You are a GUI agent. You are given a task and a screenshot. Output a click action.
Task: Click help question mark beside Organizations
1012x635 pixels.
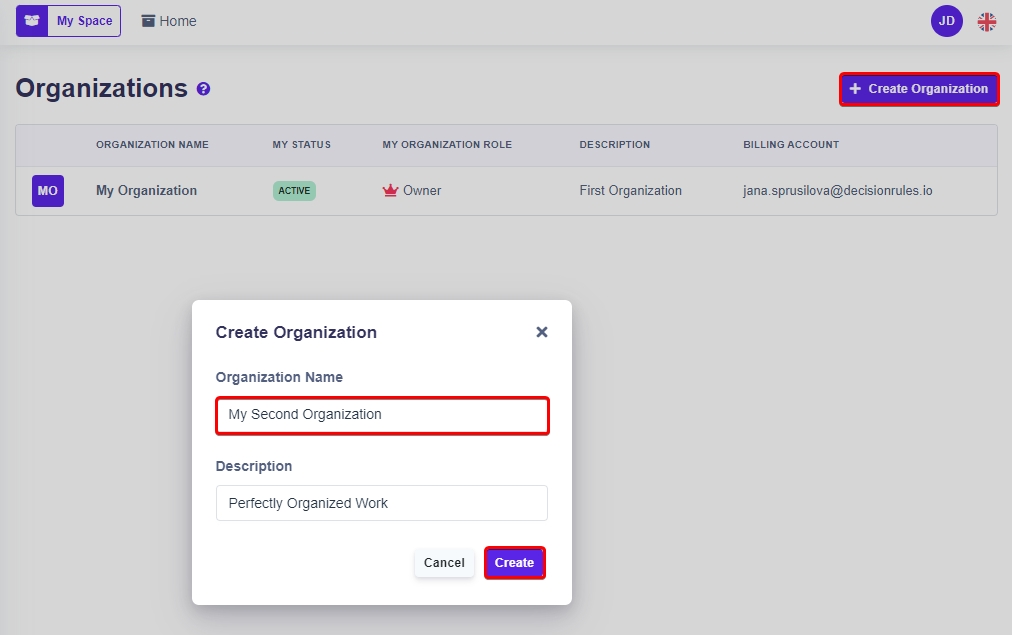(x=204, y=89)
